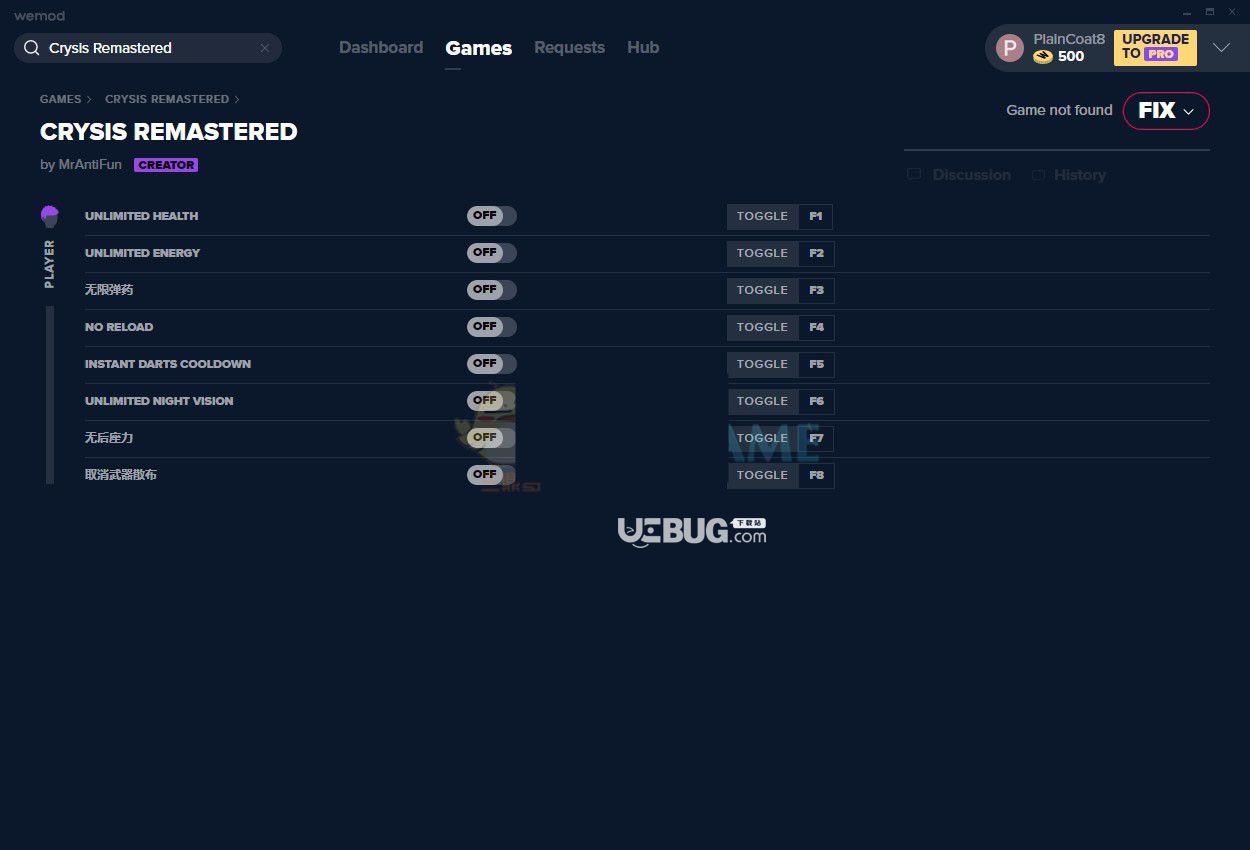Switch on Instant Darts Cooldown
Viewport: 1250px width, 850px height.
pos(492,364)
